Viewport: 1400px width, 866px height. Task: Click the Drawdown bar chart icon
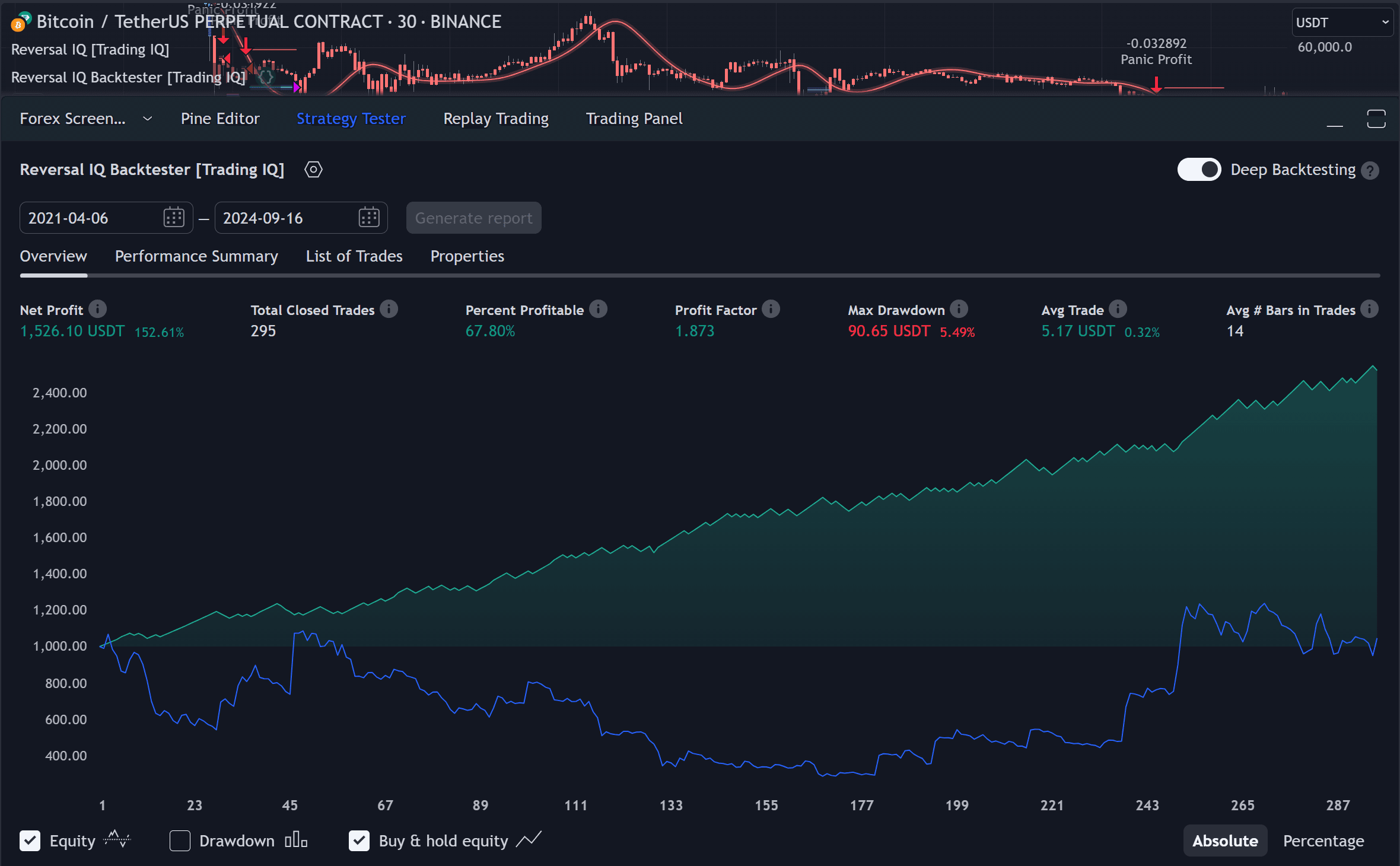coord(296,840)
